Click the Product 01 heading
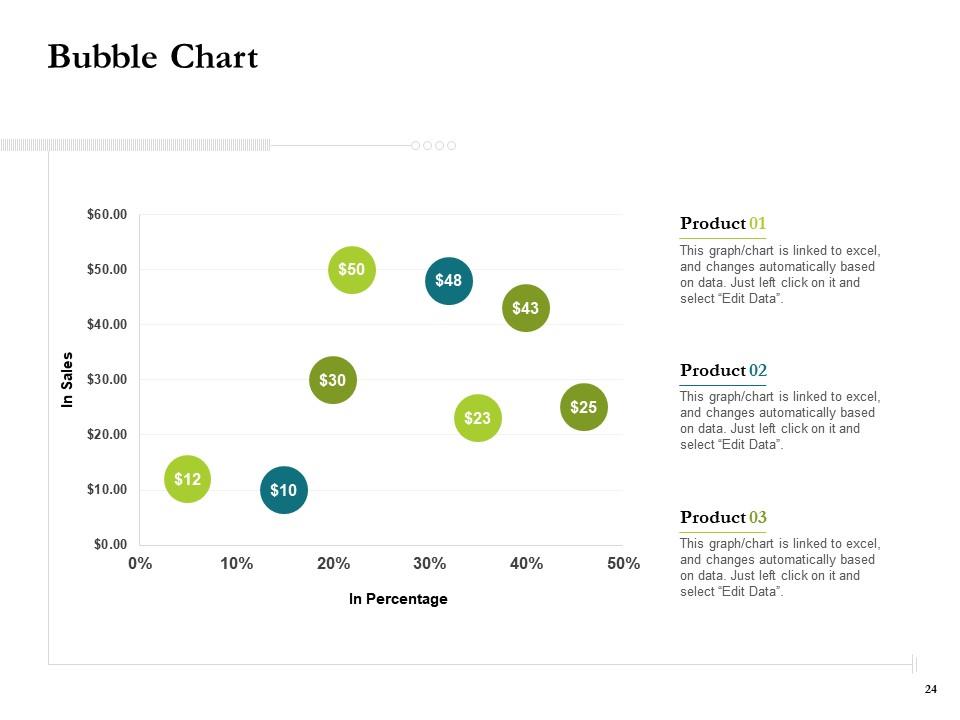This screenshot has height=720, width=960. (x=723, y=223)
